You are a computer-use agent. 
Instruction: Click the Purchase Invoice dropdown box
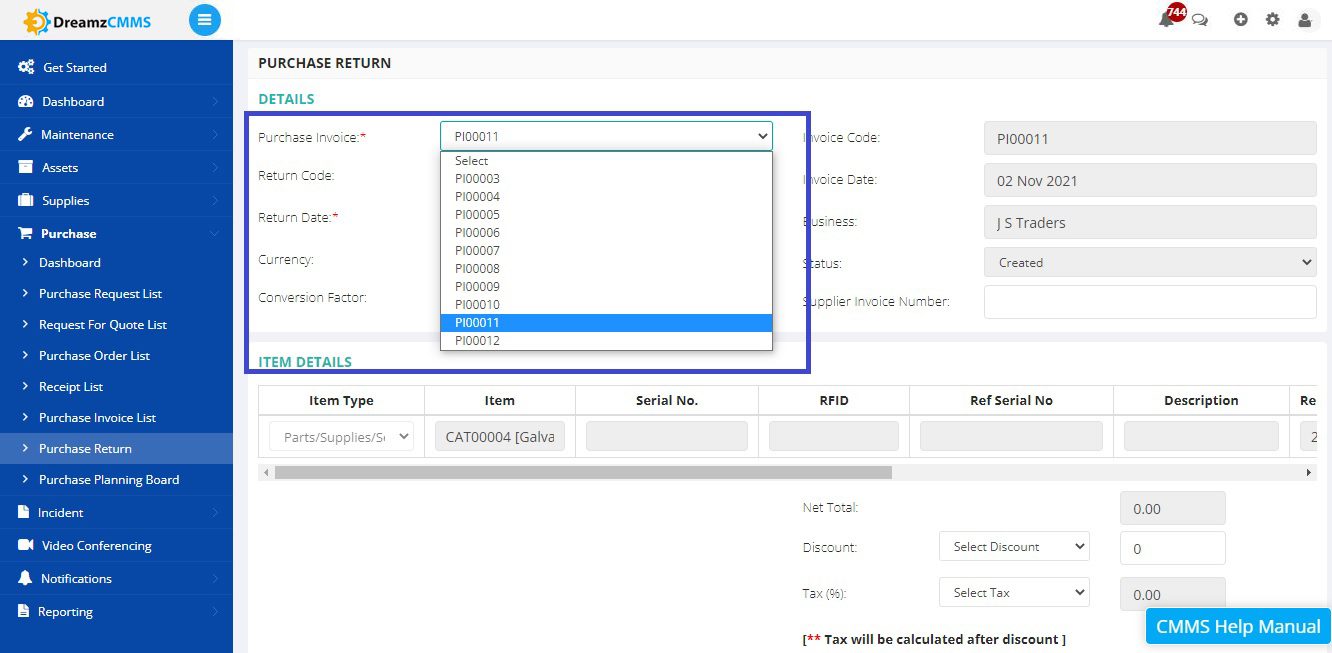606,136
